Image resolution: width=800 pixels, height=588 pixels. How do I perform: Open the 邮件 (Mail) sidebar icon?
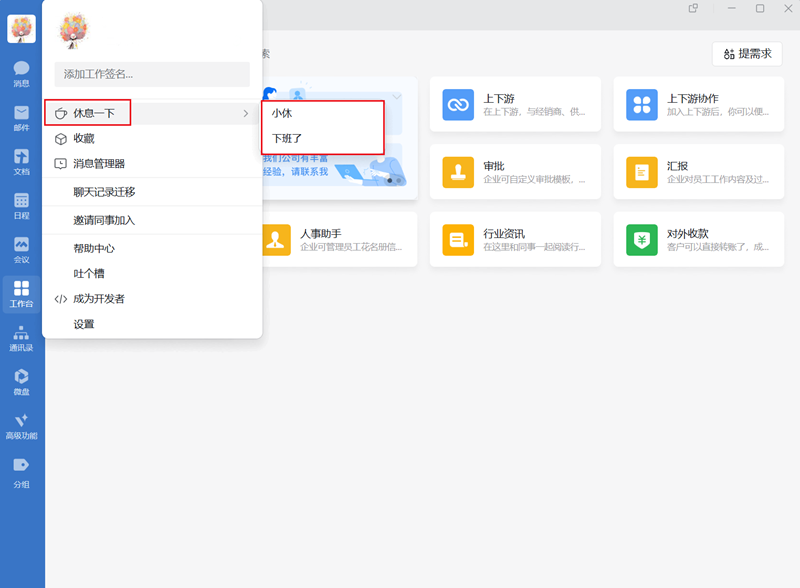[21, 118]
